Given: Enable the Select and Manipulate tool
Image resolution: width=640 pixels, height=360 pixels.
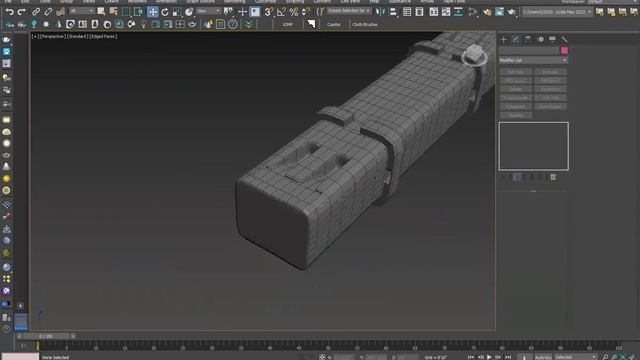Looking at the screenshot, I should [x=242, y=12].
